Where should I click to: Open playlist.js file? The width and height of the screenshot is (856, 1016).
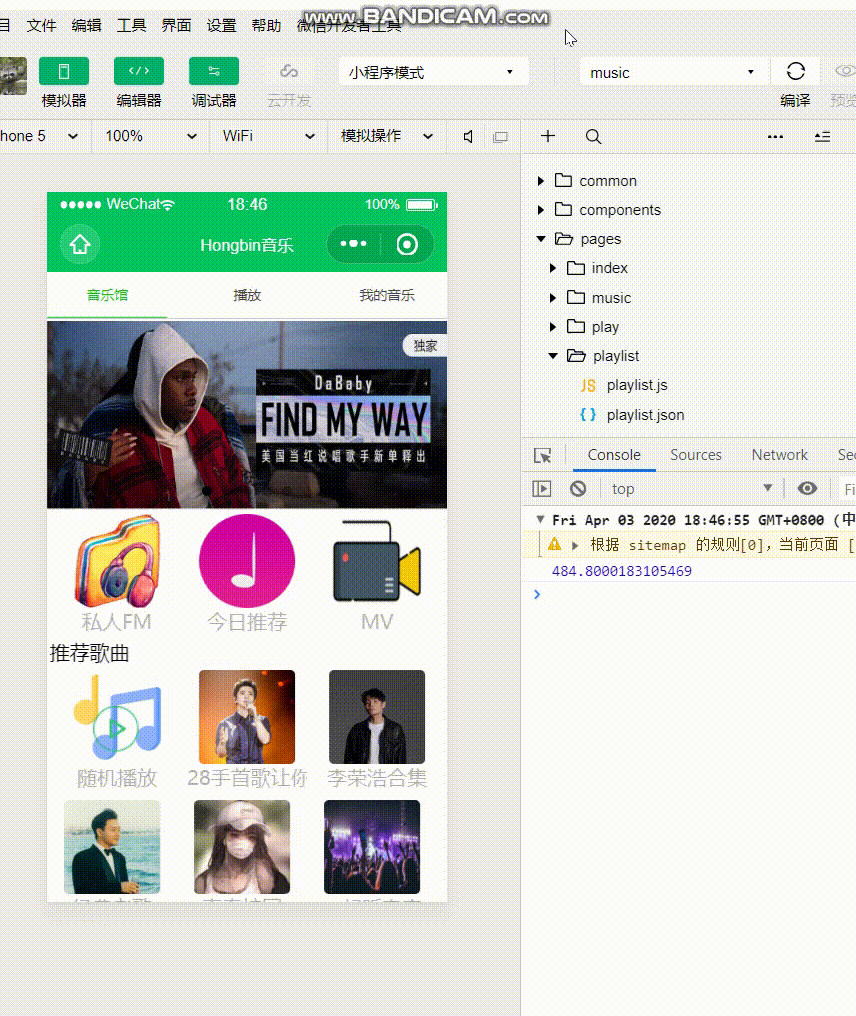point(636,386)
